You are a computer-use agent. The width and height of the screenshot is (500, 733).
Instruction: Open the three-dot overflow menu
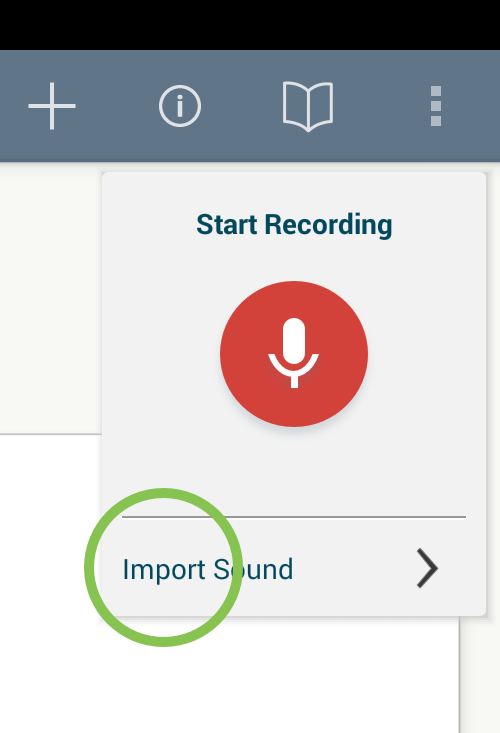[x=436, y=106]
